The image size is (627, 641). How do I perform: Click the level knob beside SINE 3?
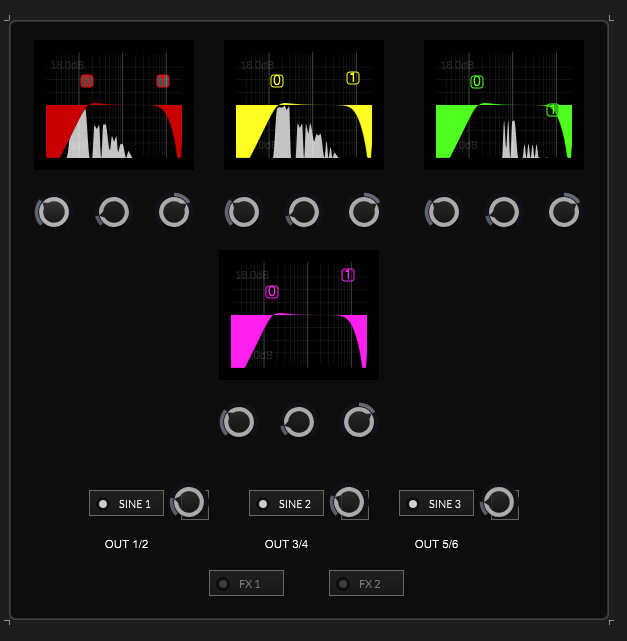pyautogui.click(x=499, y=502)
